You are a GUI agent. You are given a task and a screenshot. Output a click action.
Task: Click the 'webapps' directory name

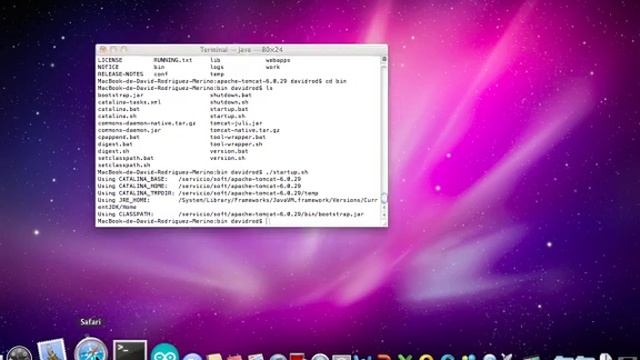tap(278, 60)
